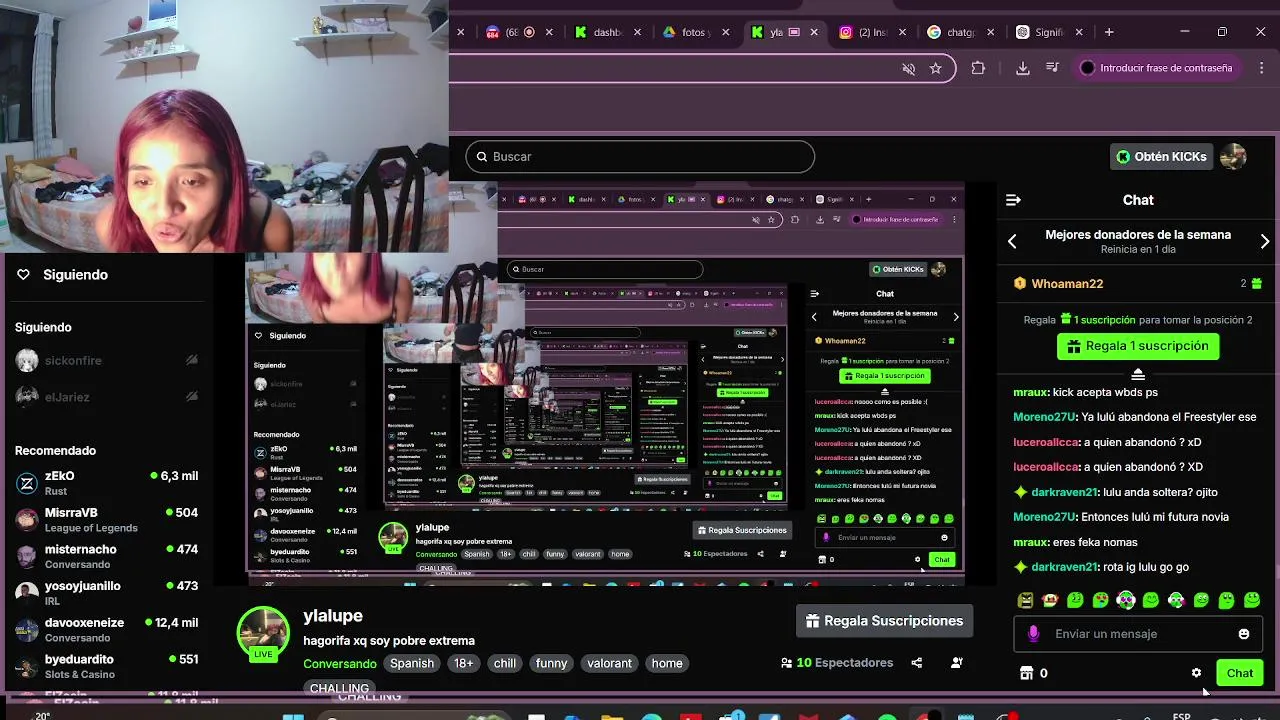This screenshot has width=1280, height=720.
Task: Click ESP language indicator in taskbar
Action: click(1181, 716)
